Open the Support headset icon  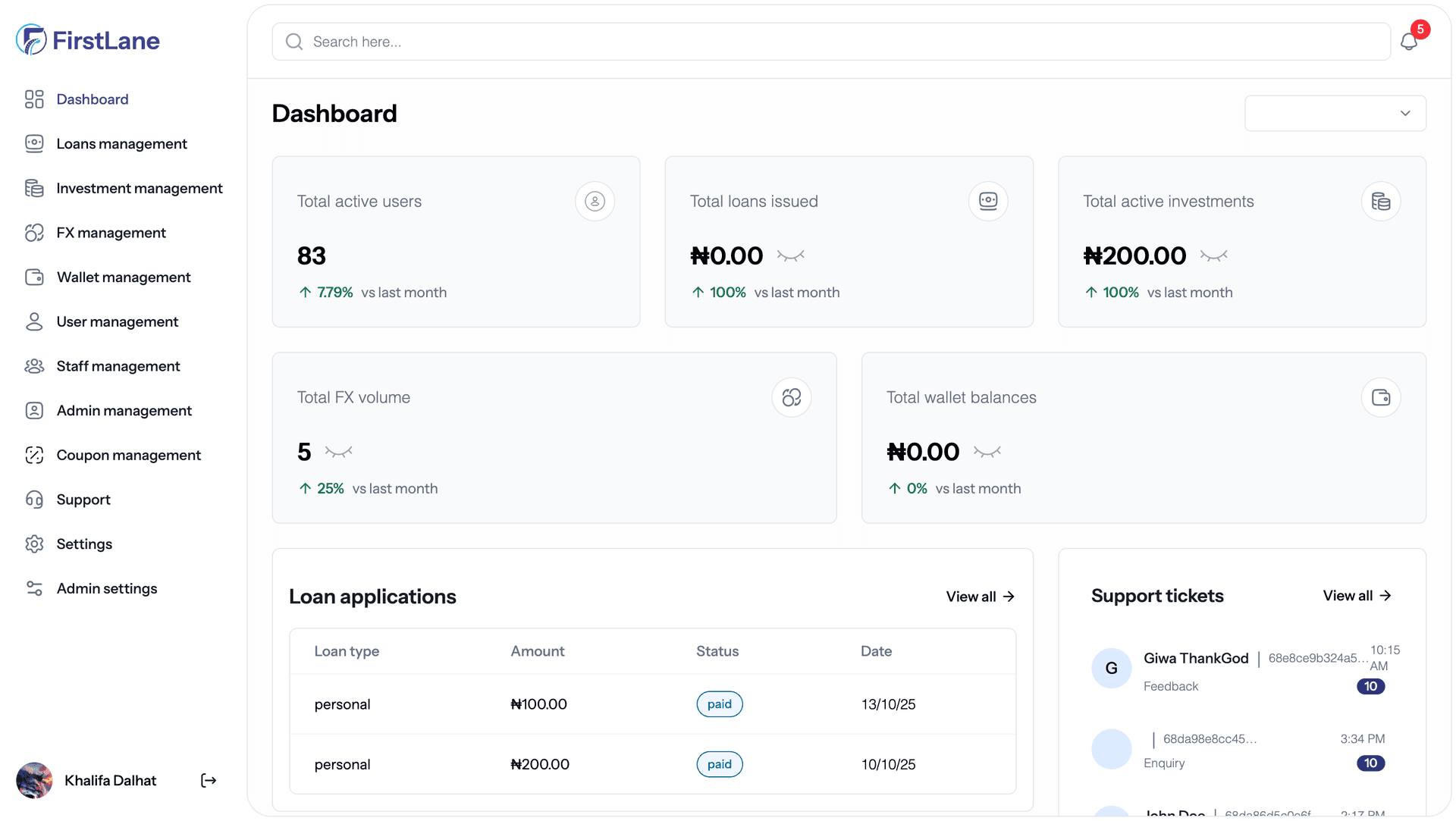tap(35, 499)
